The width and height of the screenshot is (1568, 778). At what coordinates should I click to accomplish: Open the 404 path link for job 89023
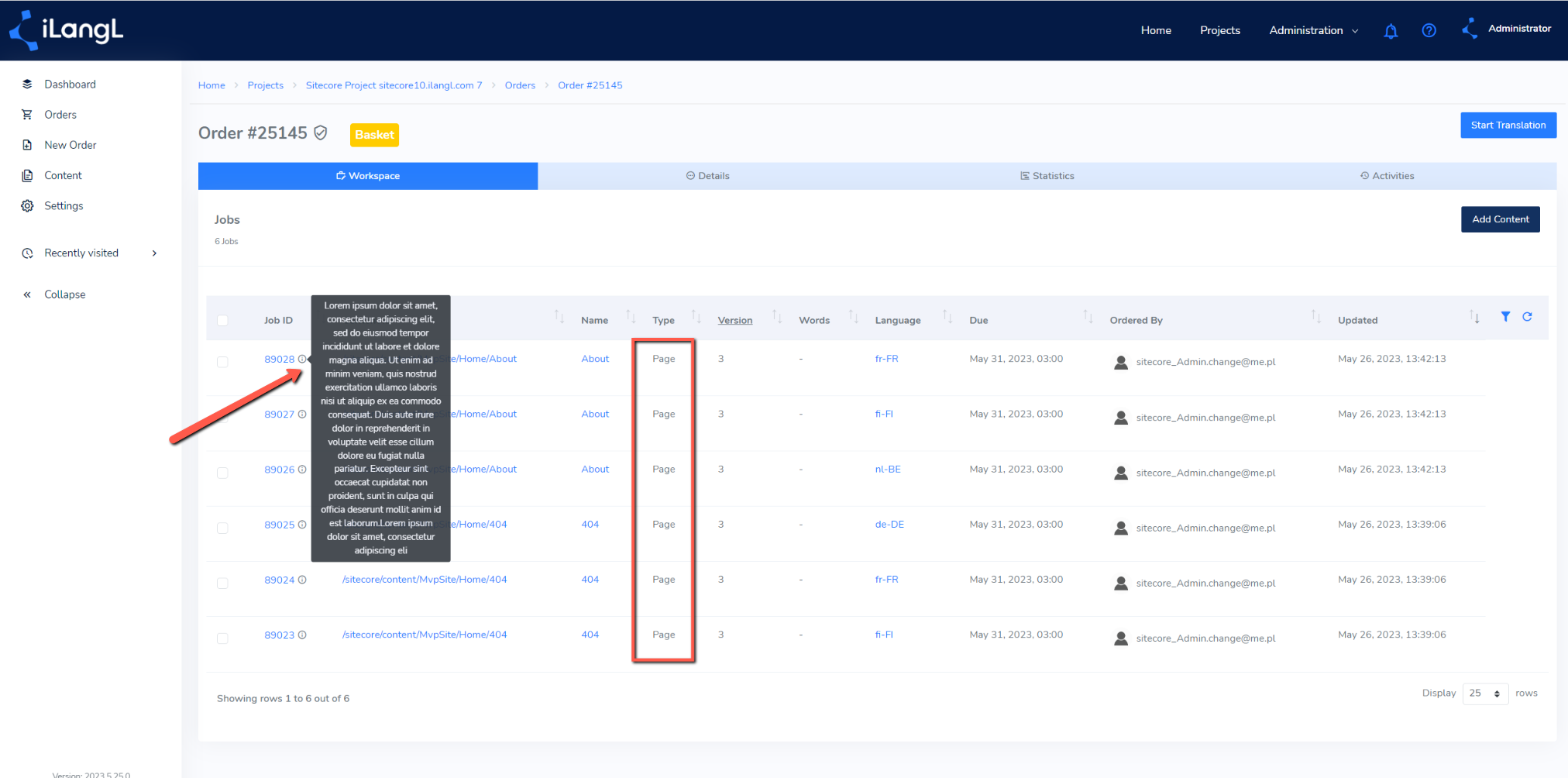[425, 635]
